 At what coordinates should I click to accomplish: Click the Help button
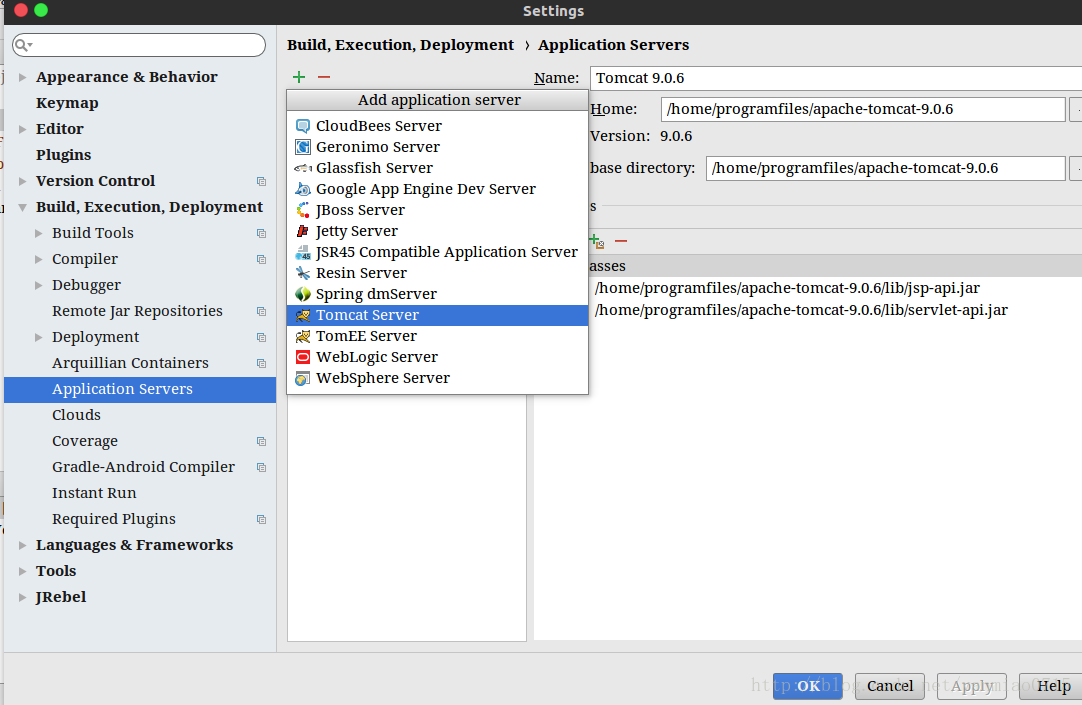(1053, 686)
